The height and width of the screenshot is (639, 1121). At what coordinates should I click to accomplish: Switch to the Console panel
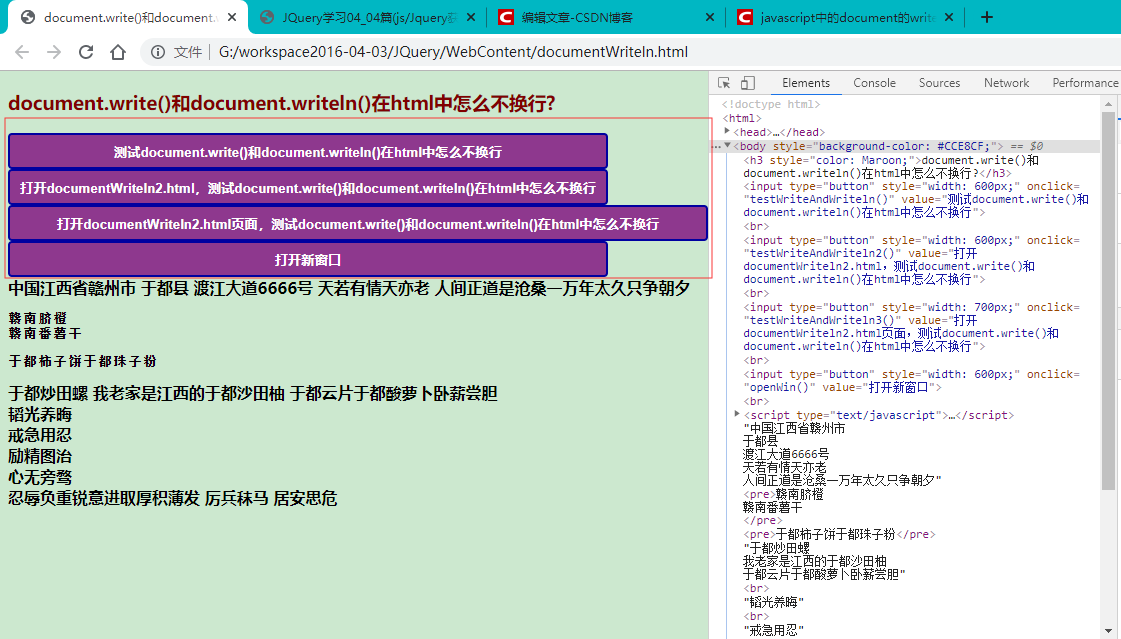pos(875,83)
